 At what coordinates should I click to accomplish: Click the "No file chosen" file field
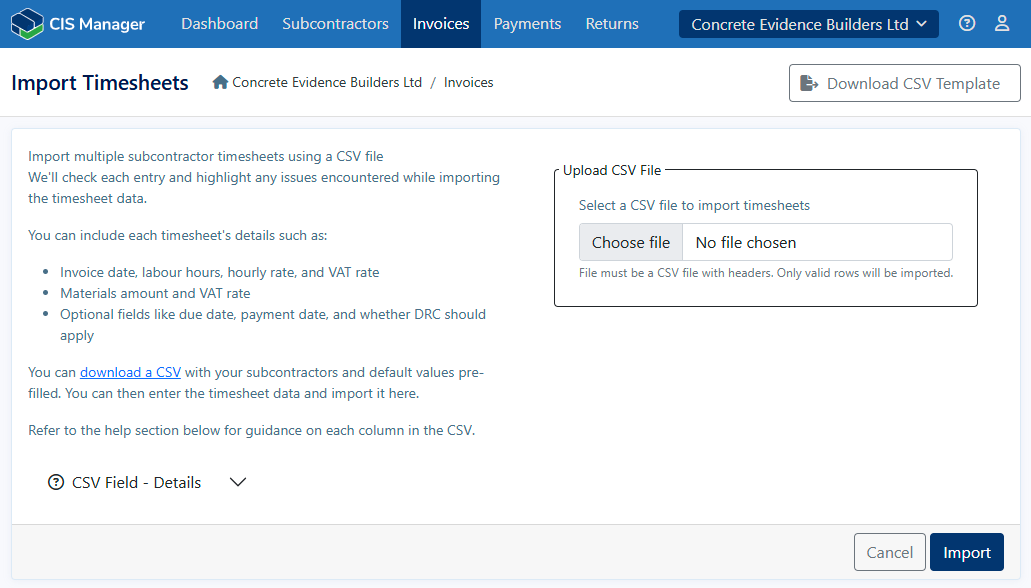pyautogui.click(x=815, y=242)
